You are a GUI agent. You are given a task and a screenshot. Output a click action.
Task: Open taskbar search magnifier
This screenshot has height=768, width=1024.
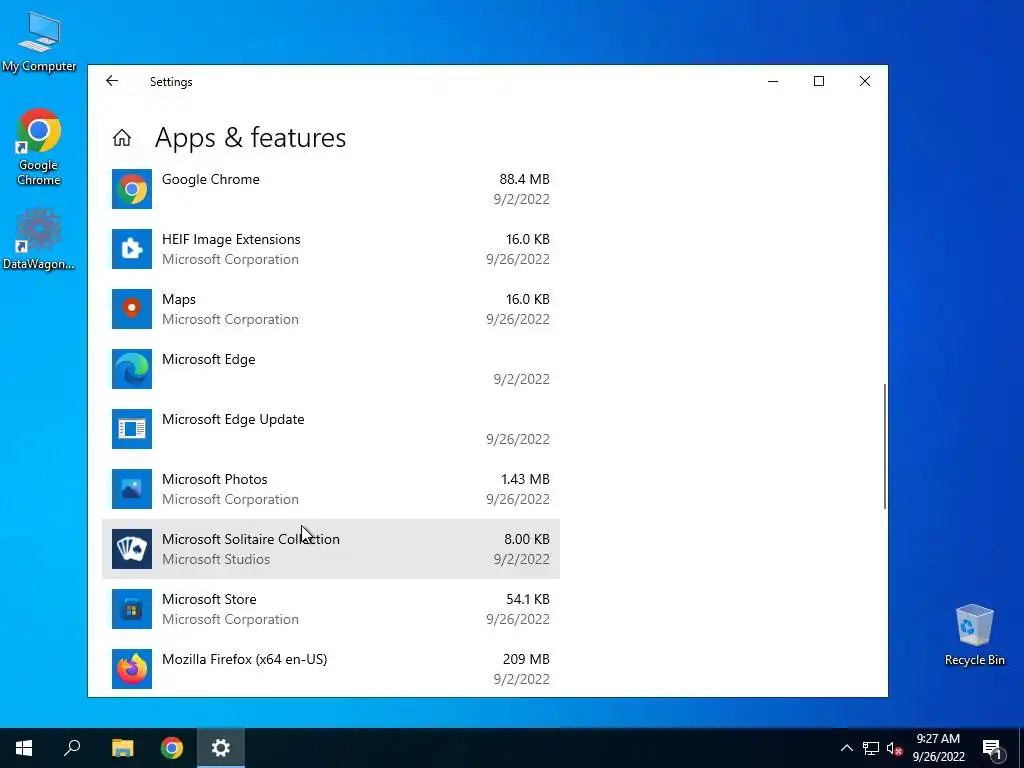coord(72,748)
